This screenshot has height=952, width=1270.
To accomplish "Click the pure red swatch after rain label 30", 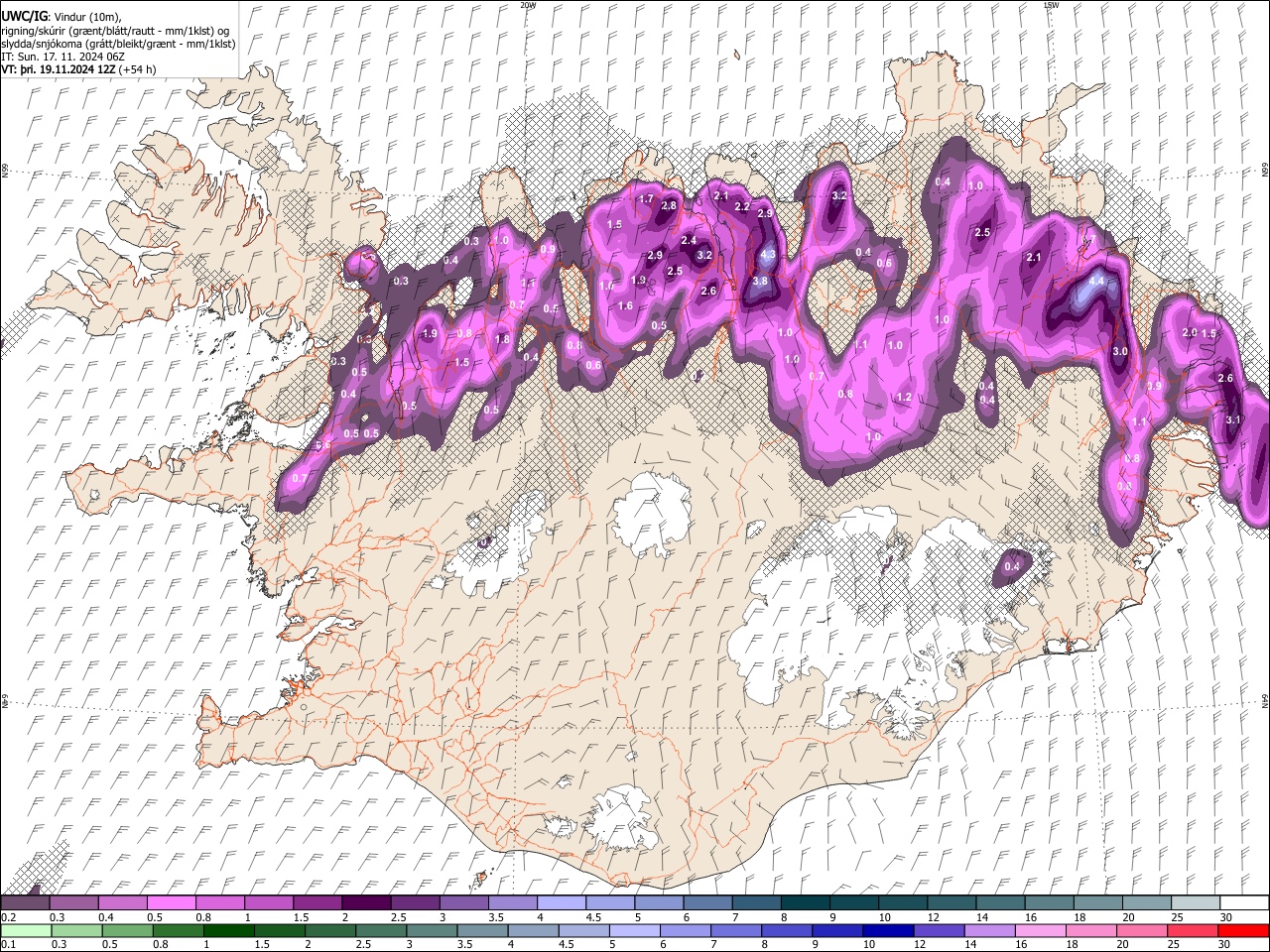I will tap(1242, 931).
